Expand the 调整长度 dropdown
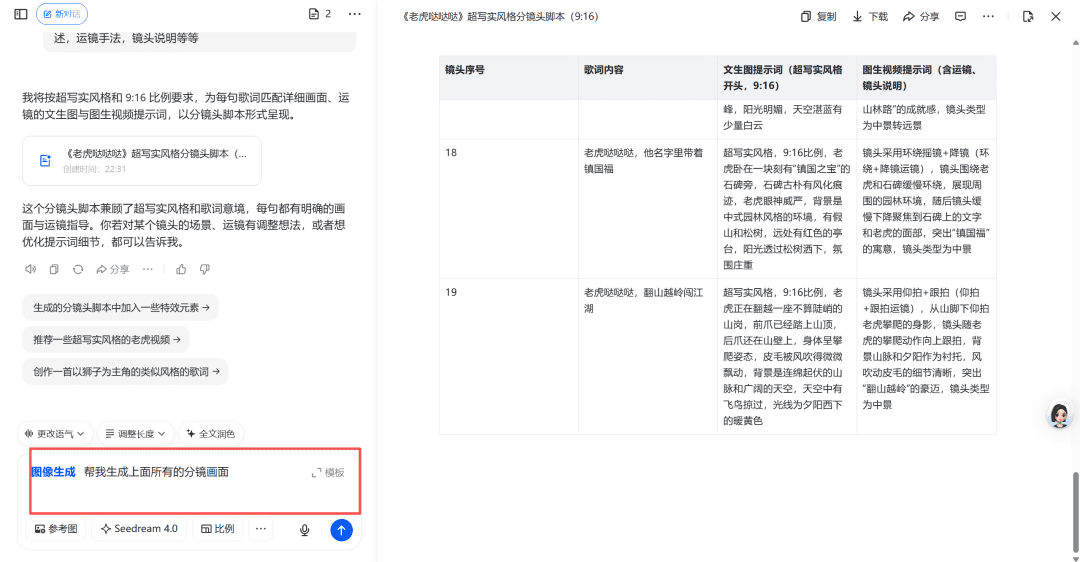The image size is (1080, 562). click(x=135, y=434)
